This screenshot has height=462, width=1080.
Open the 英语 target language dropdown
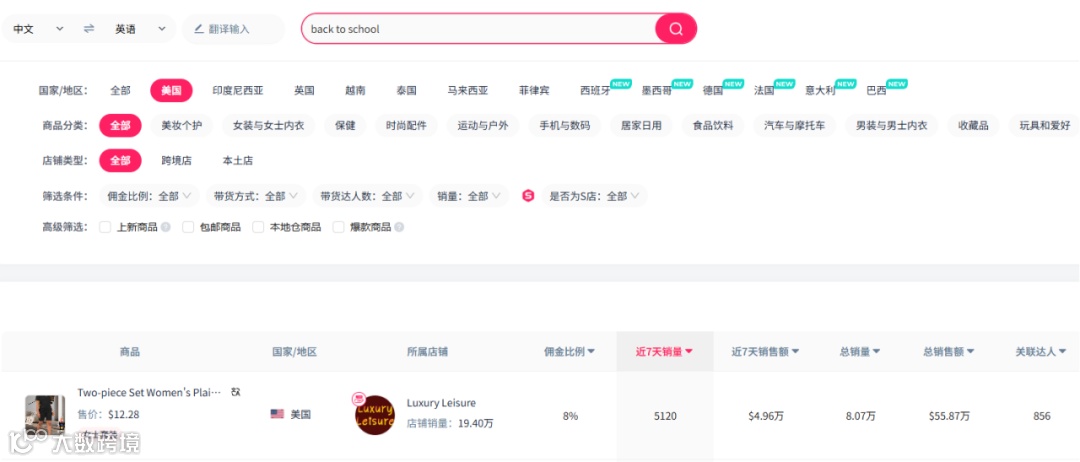[x=141, y=29]
